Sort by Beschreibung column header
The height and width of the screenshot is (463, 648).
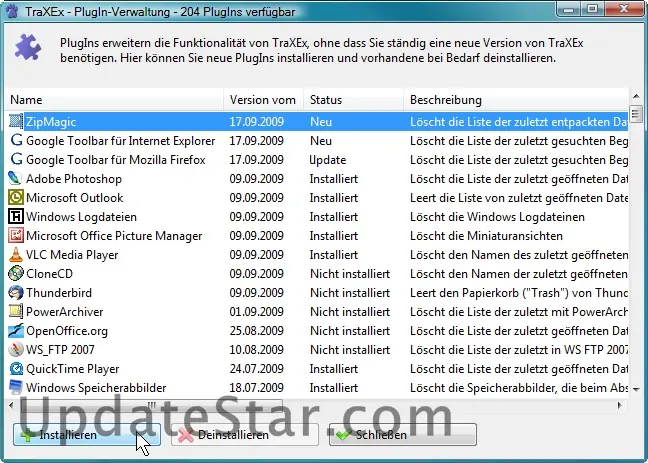point(516,100)
